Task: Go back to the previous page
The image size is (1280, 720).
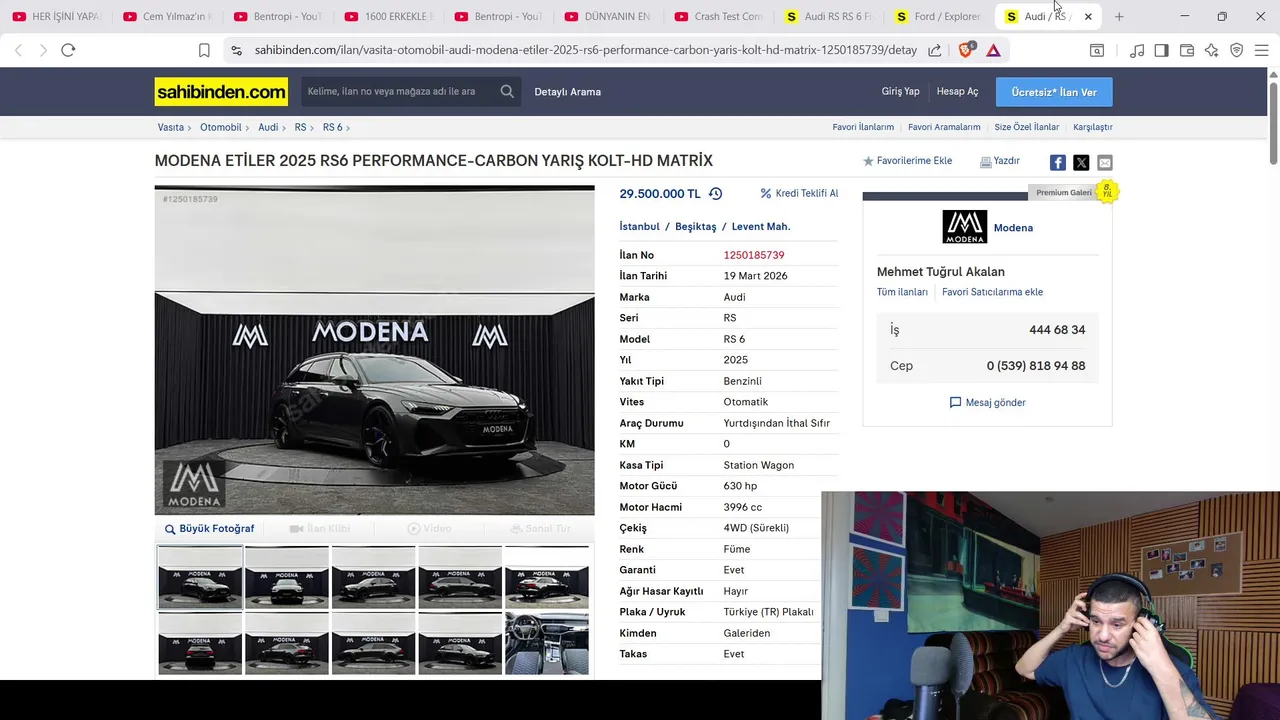Action: click(x=18, y=50)
